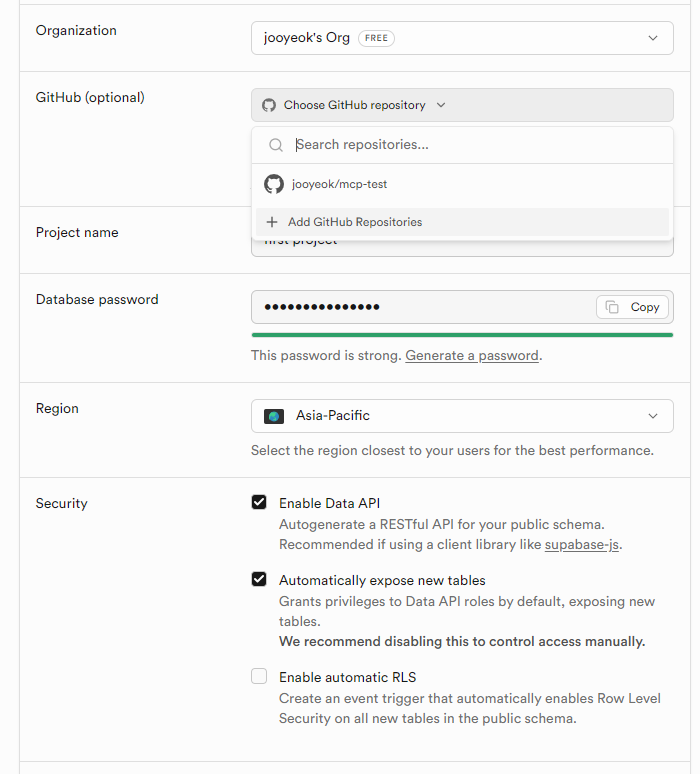Click the 'Security' label
Image resolution: width=700 pixels, height=774 pixels.
click(61, 503)
